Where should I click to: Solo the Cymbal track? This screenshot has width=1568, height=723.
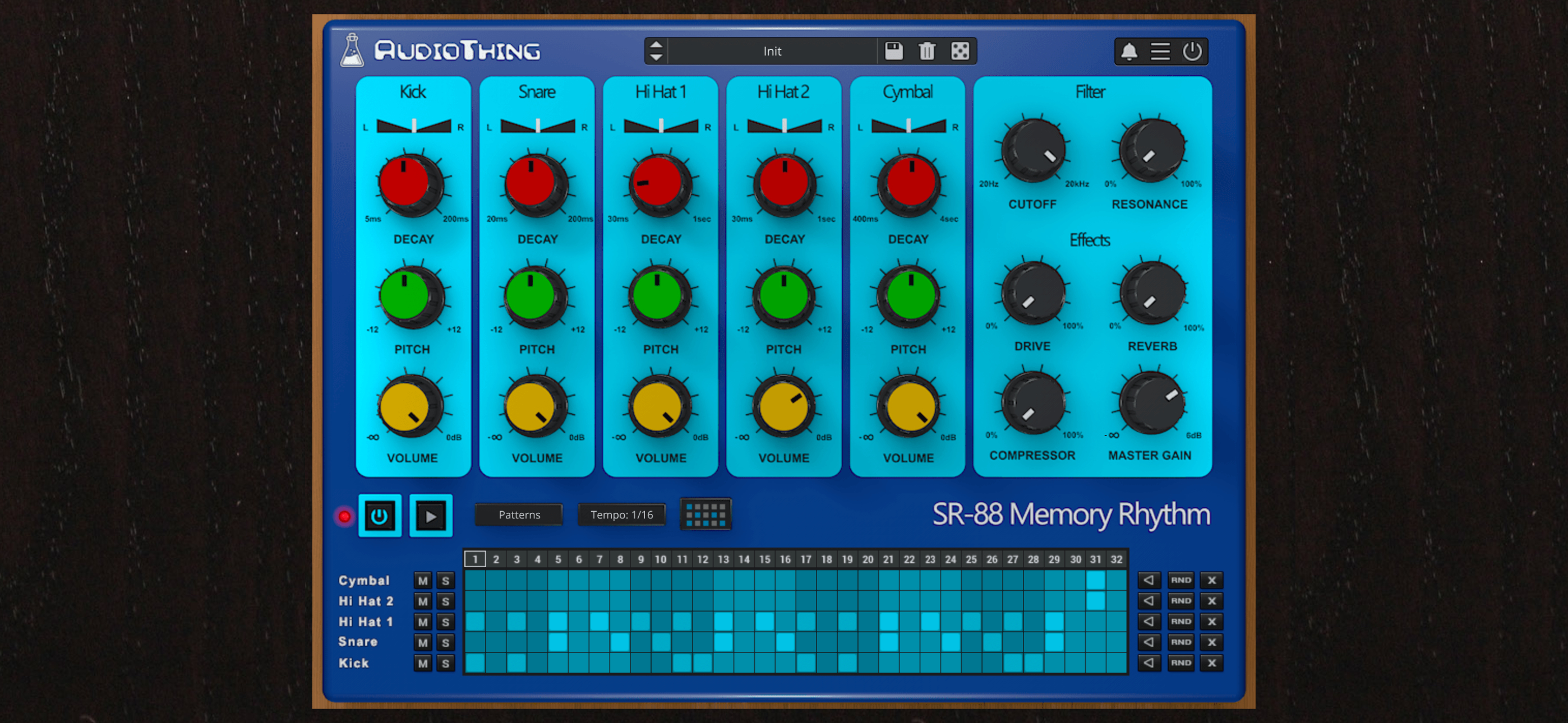point(446,580)
